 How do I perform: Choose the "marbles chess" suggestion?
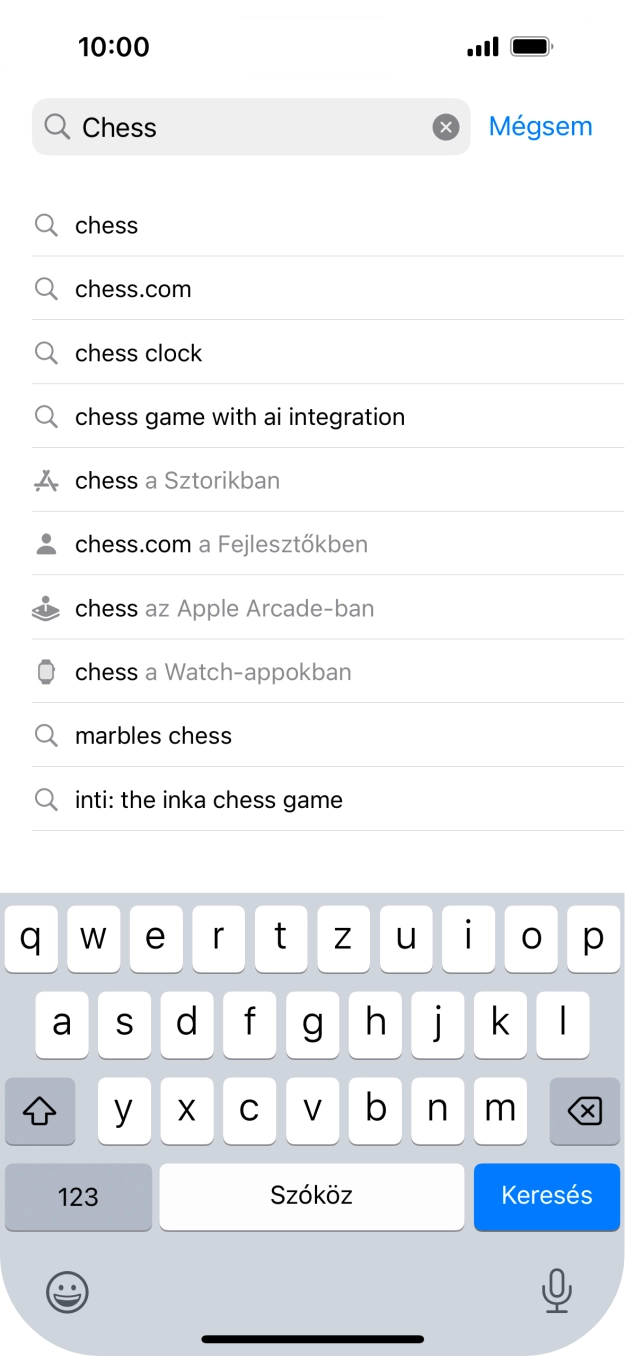pos(153,736)
